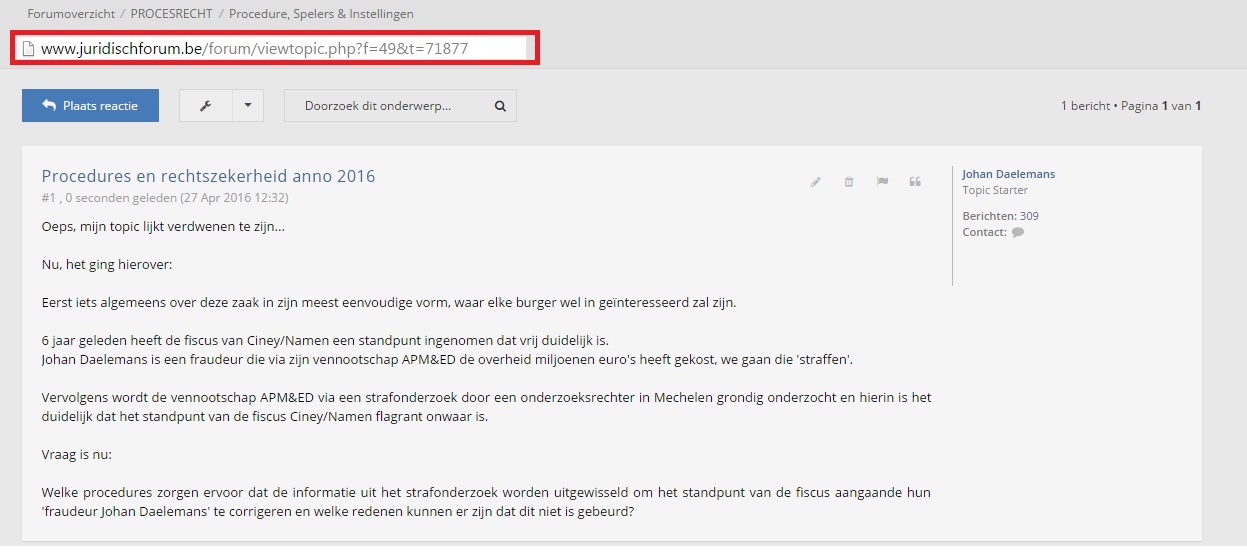The image size is (1247, 556).
Task: Edit the post with the pencil icon
Action: (816, 182)
